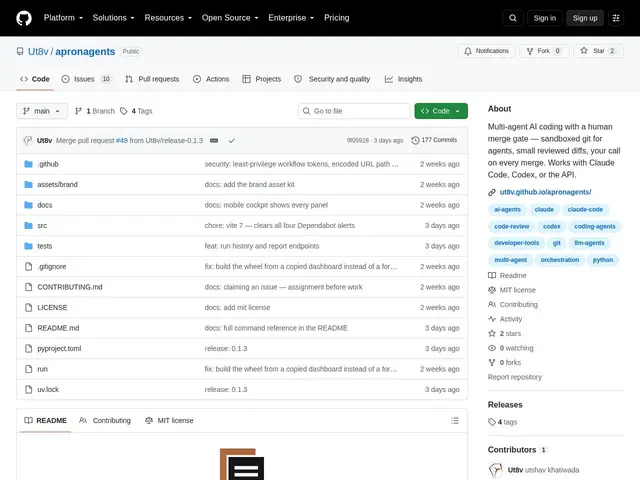Click the run file icon
Viewport: 640px width, 480px height.
[x=28, y=369]
